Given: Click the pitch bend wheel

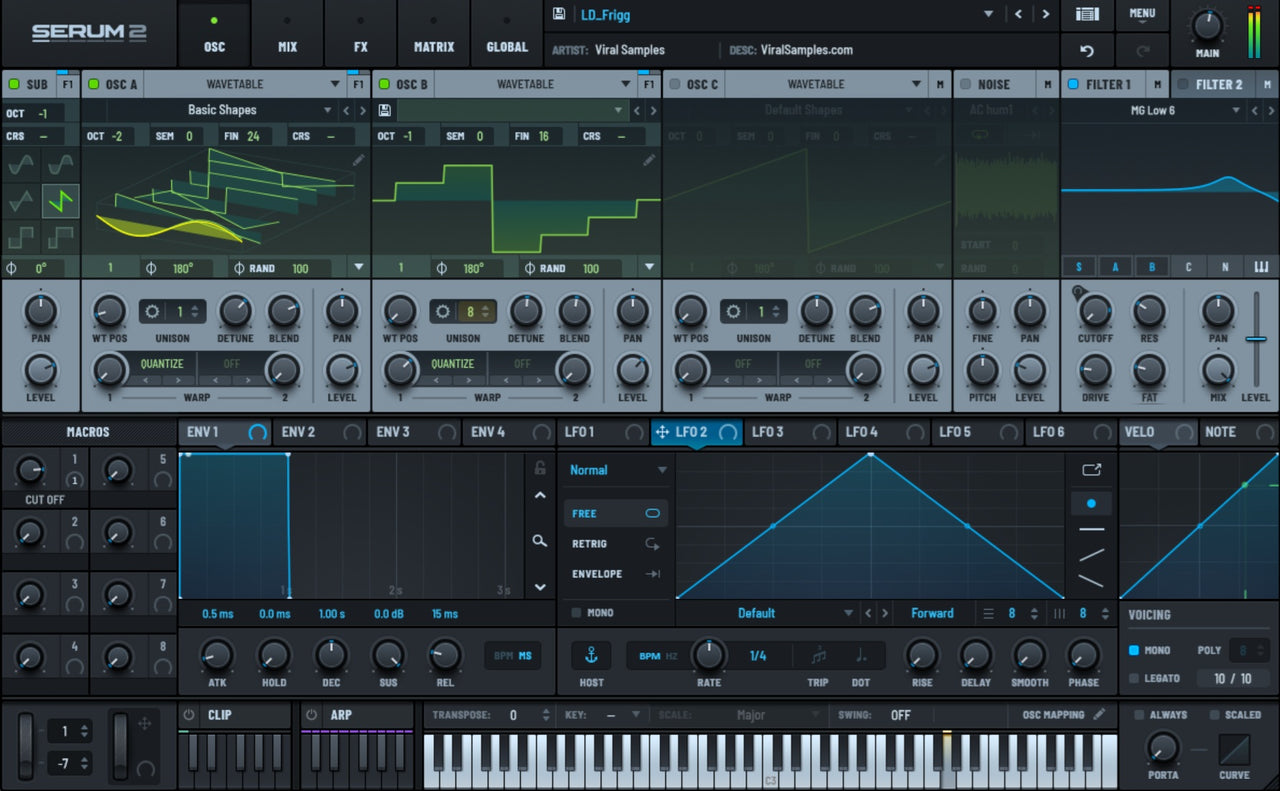Looking at the screenshot, I should pos(26,747).
